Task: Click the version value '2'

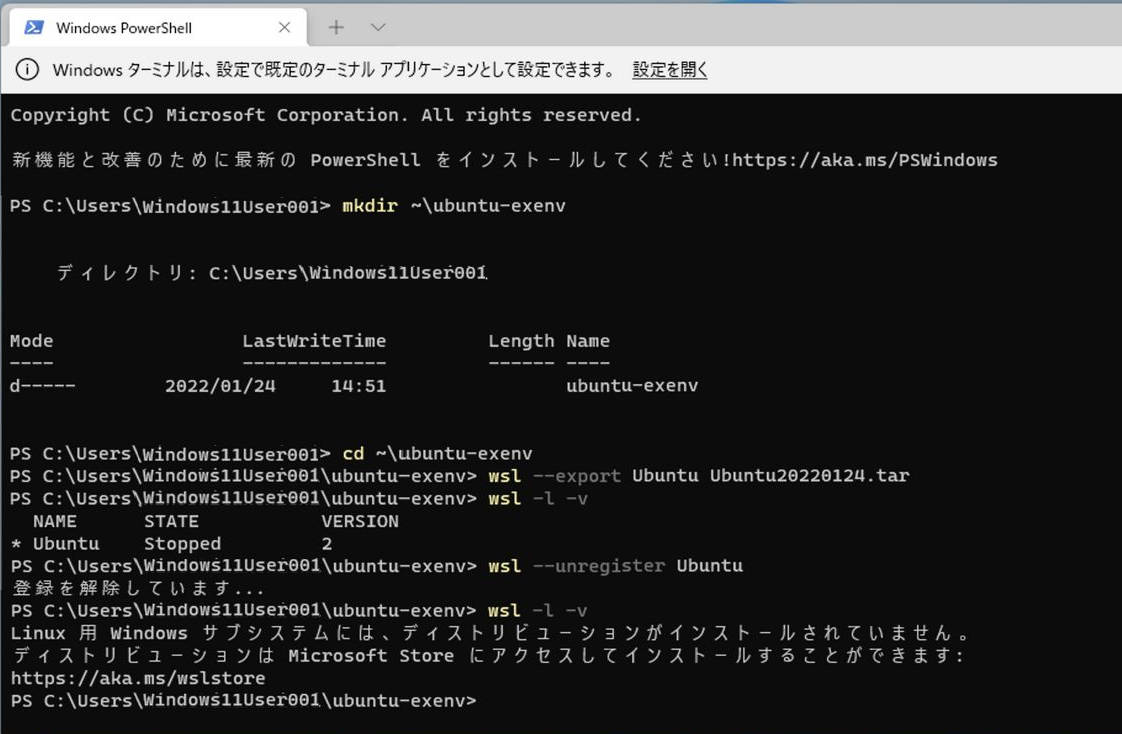Action: (x=326, y=544)
